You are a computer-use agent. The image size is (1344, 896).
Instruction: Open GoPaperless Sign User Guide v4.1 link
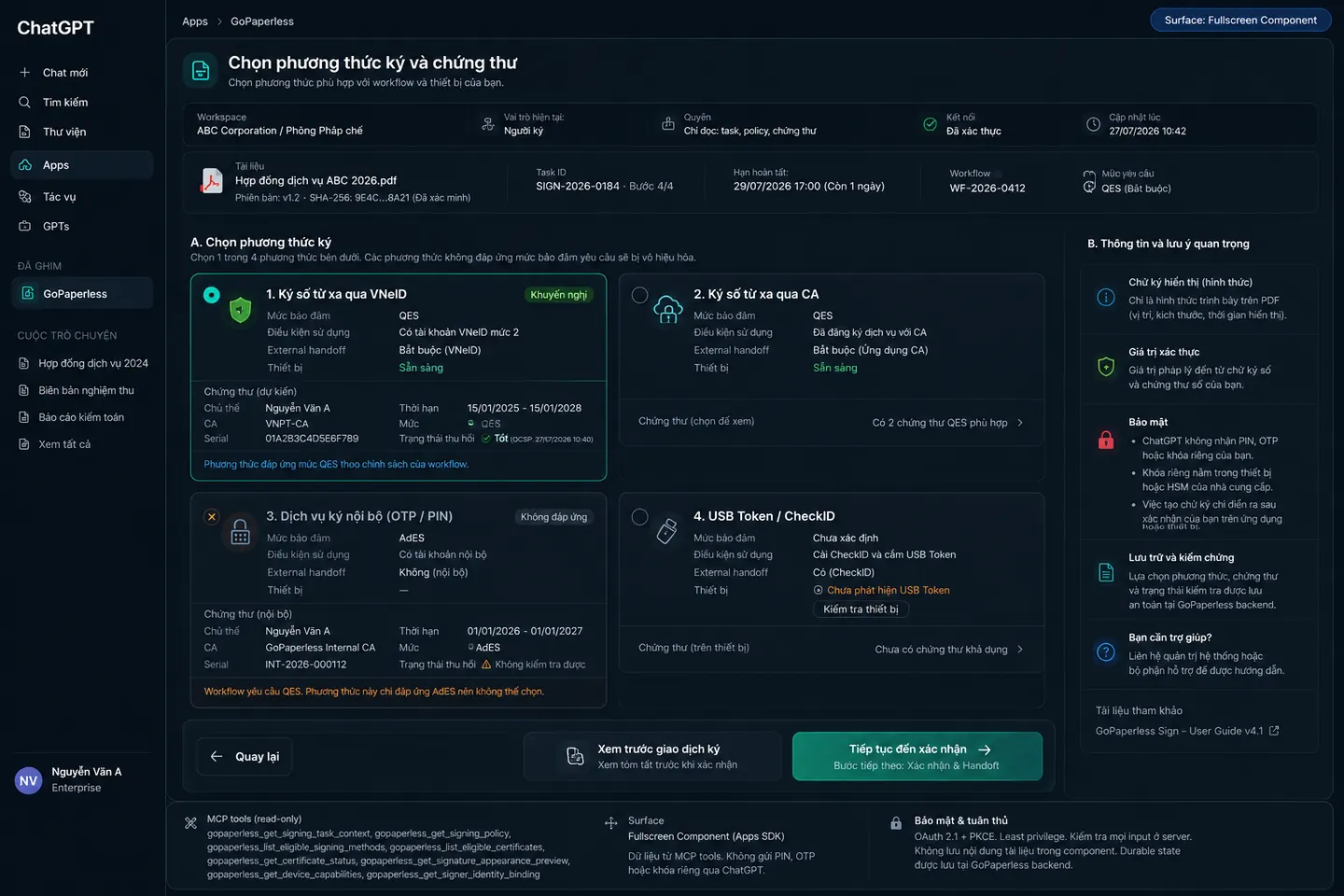tap(1187, 731)
